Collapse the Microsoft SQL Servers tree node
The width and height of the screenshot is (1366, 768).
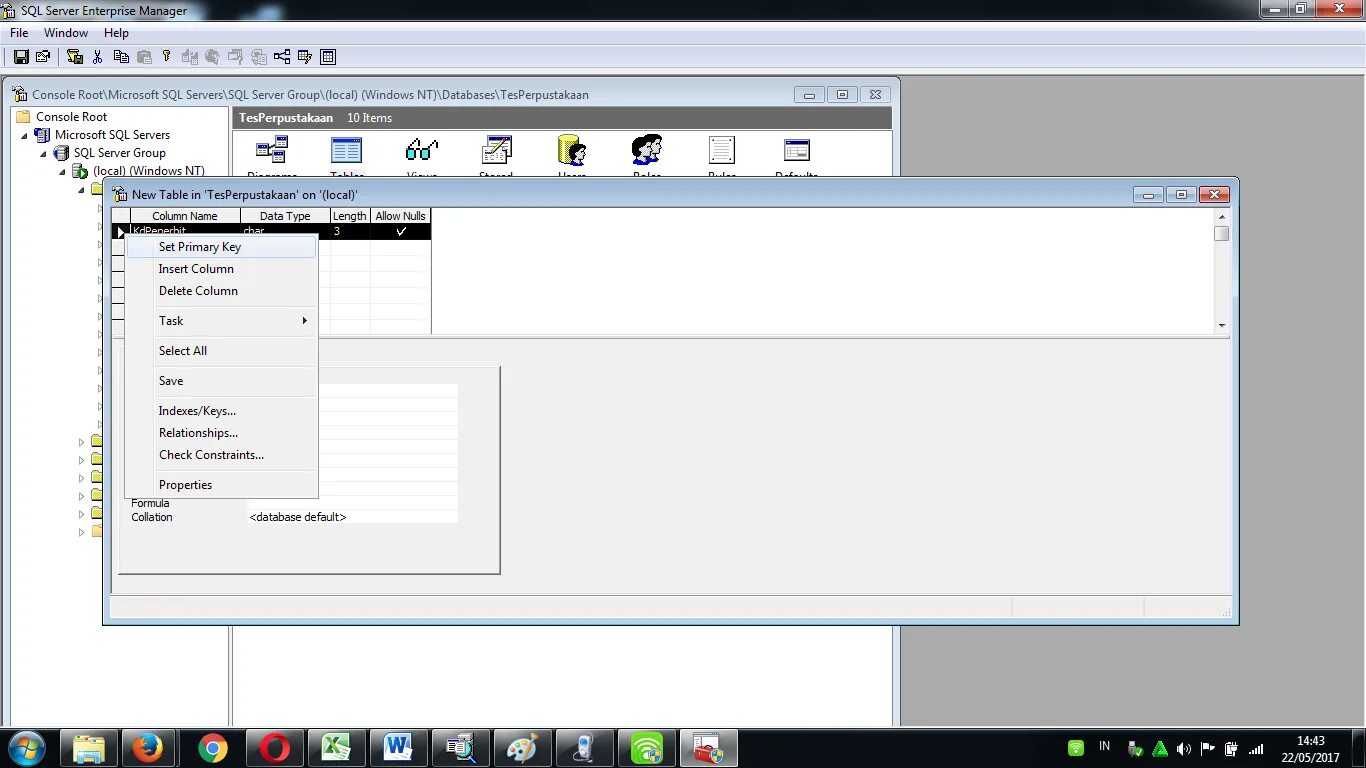pos(25,135)
